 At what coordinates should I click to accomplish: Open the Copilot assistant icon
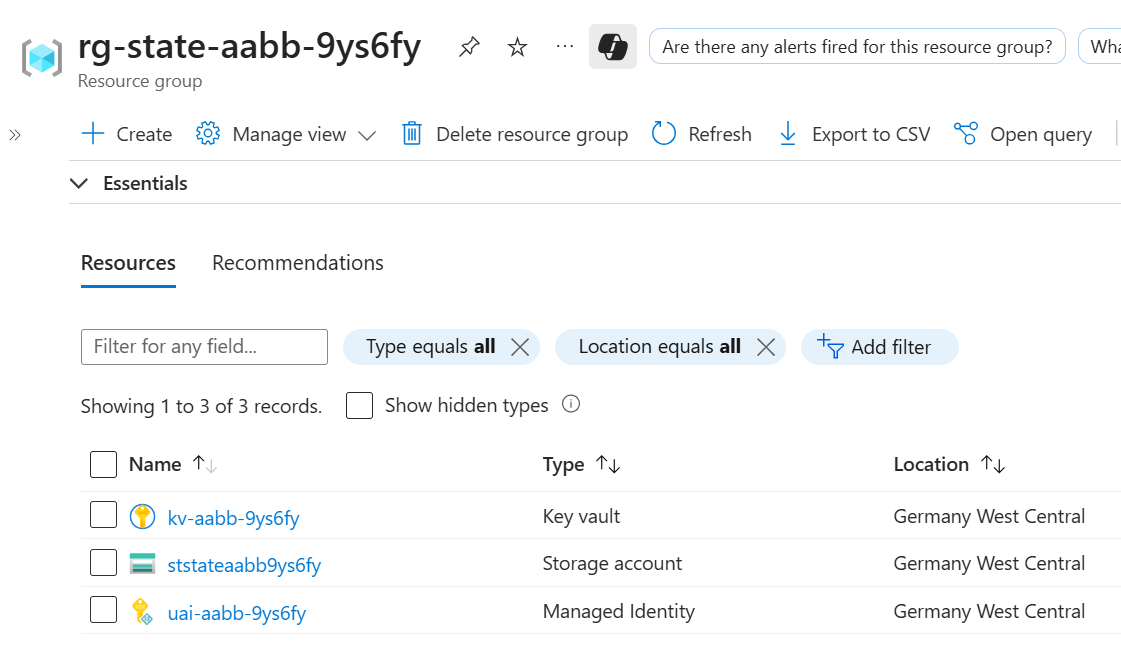(x=612, y=46)
